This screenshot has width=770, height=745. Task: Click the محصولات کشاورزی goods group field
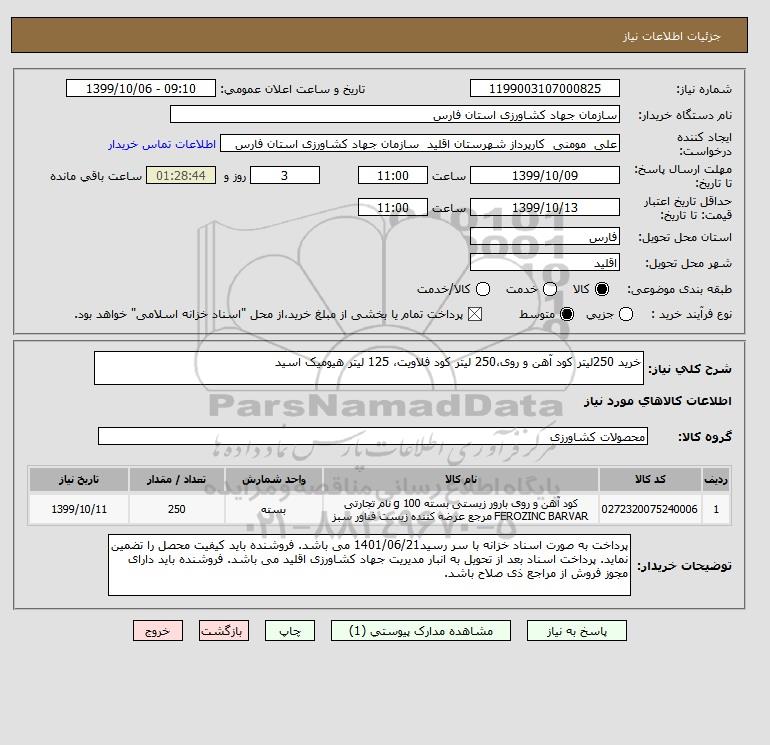tap(373, 436)
